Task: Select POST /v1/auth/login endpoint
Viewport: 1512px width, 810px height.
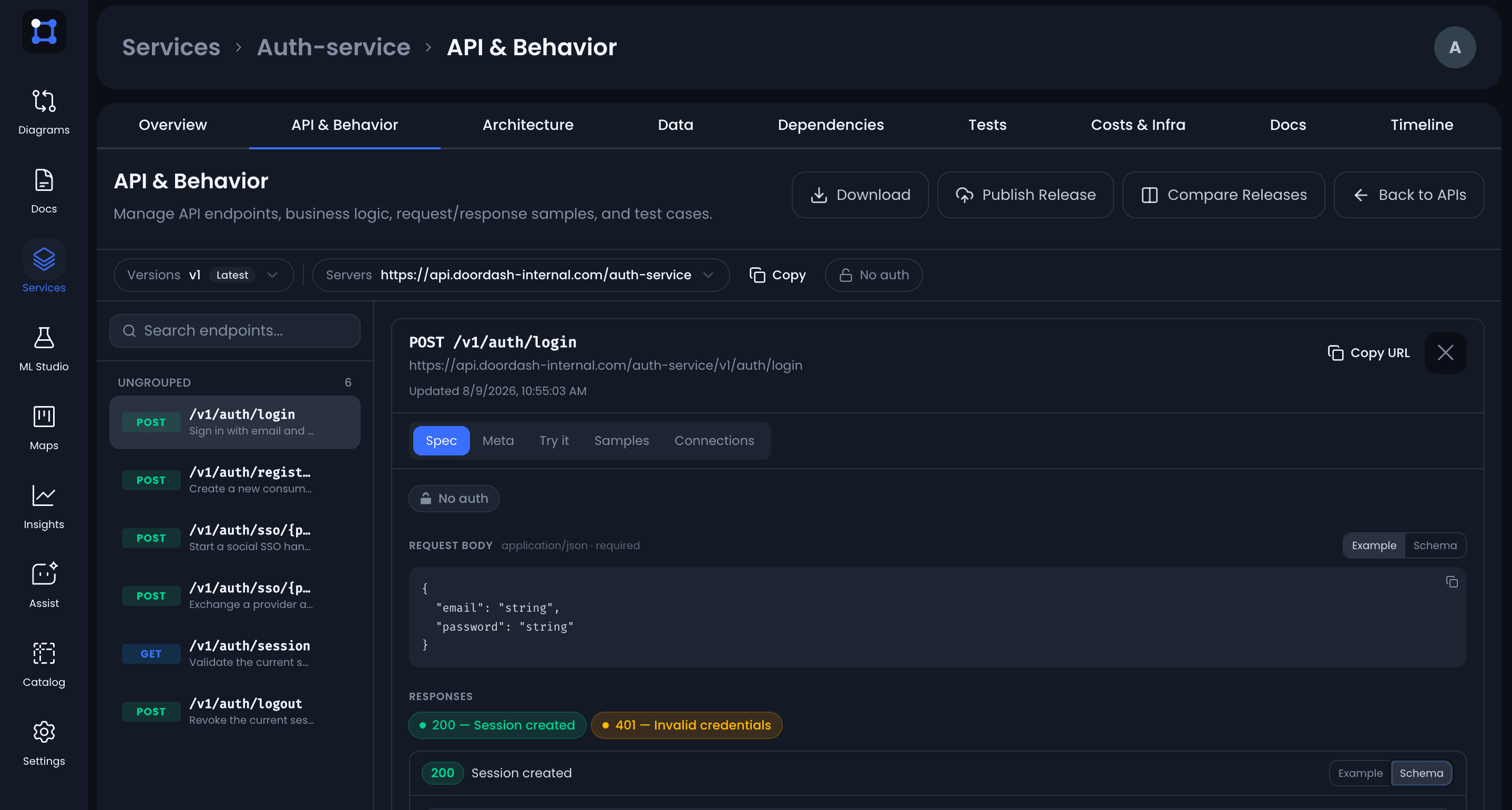Action: click(x=235, y=422)
